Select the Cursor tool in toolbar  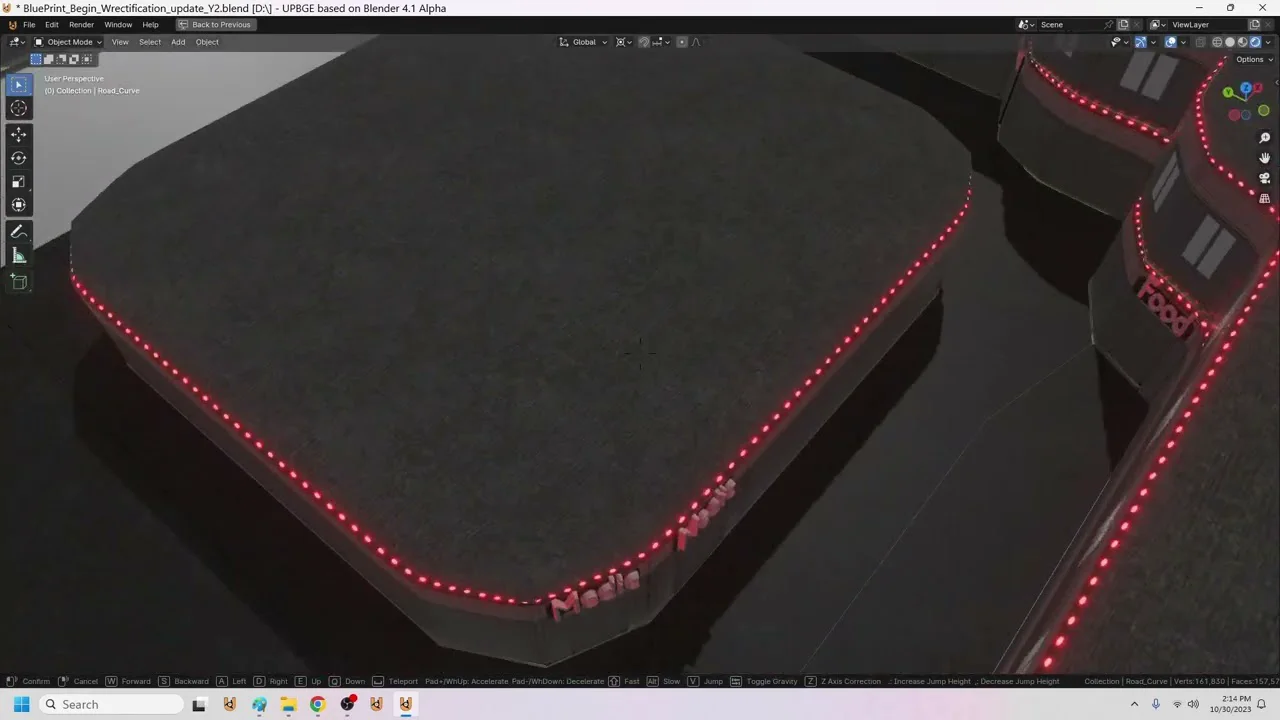18,108
